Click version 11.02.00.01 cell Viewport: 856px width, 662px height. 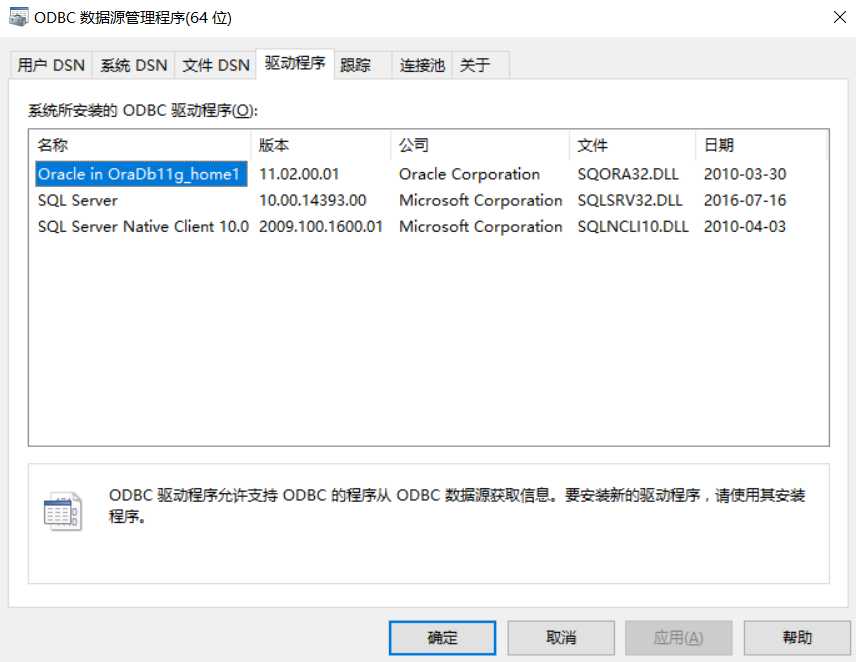(x=299, y=174)
